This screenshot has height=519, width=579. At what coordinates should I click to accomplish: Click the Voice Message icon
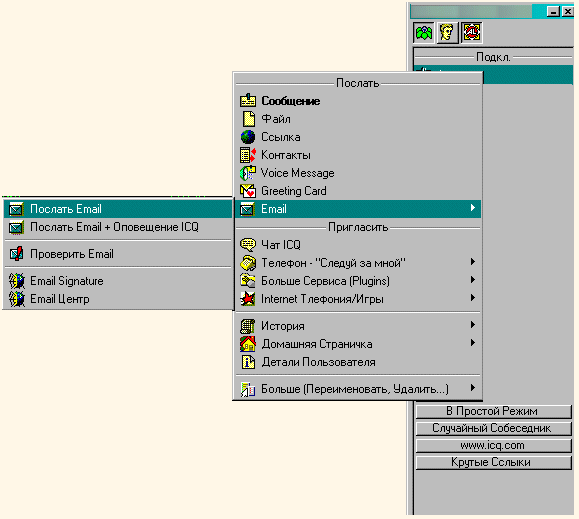click(248, 173)
